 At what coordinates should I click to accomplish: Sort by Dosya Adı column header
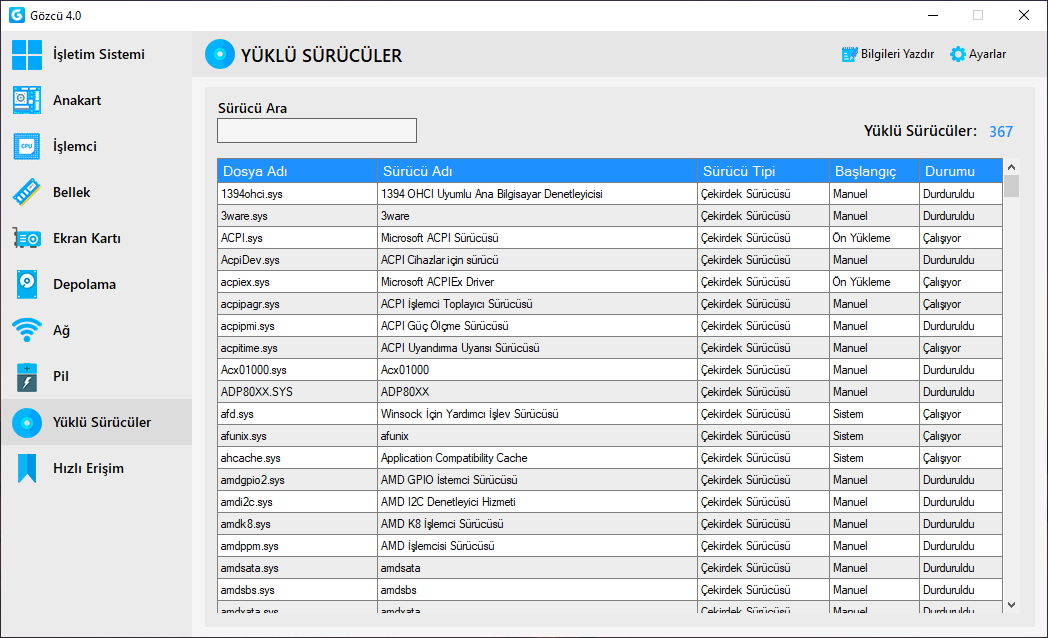tap(297, 171)
